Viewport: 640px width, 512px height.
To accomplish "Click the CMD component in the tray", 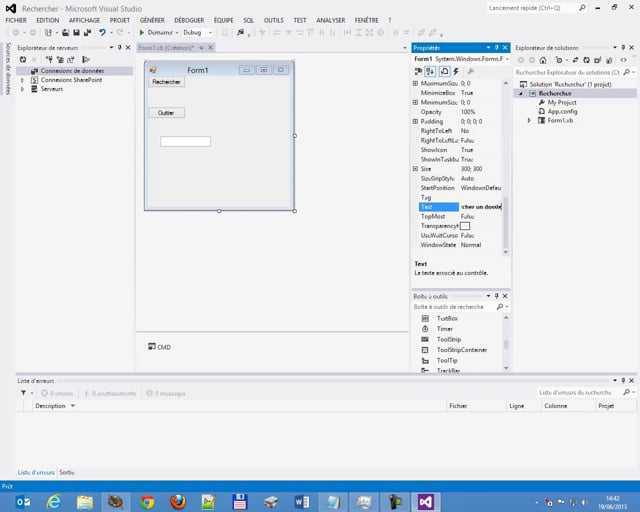I will [160, 347].
